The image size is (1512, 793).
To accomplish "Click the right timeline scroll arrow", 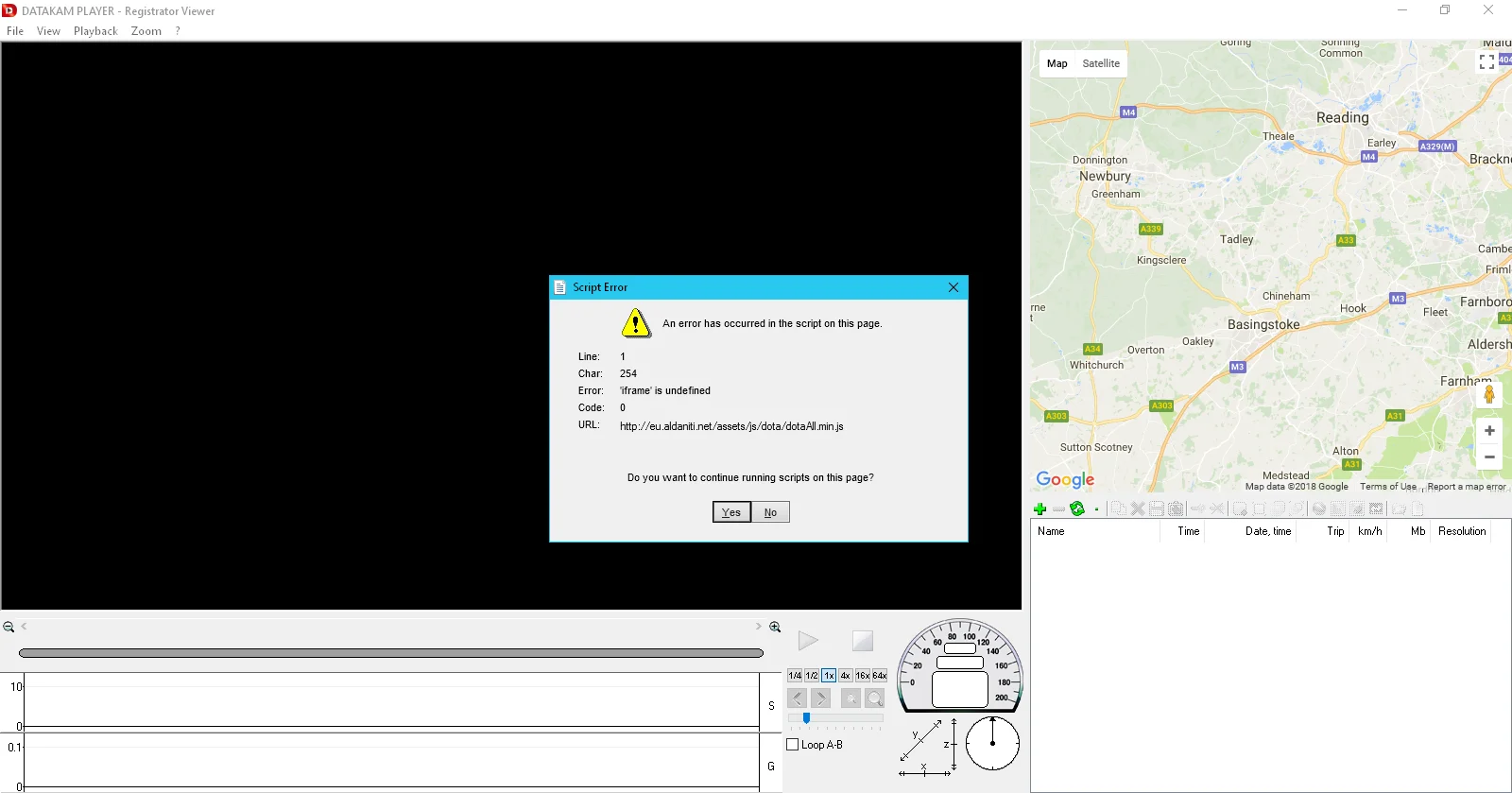I will point(758,627).
